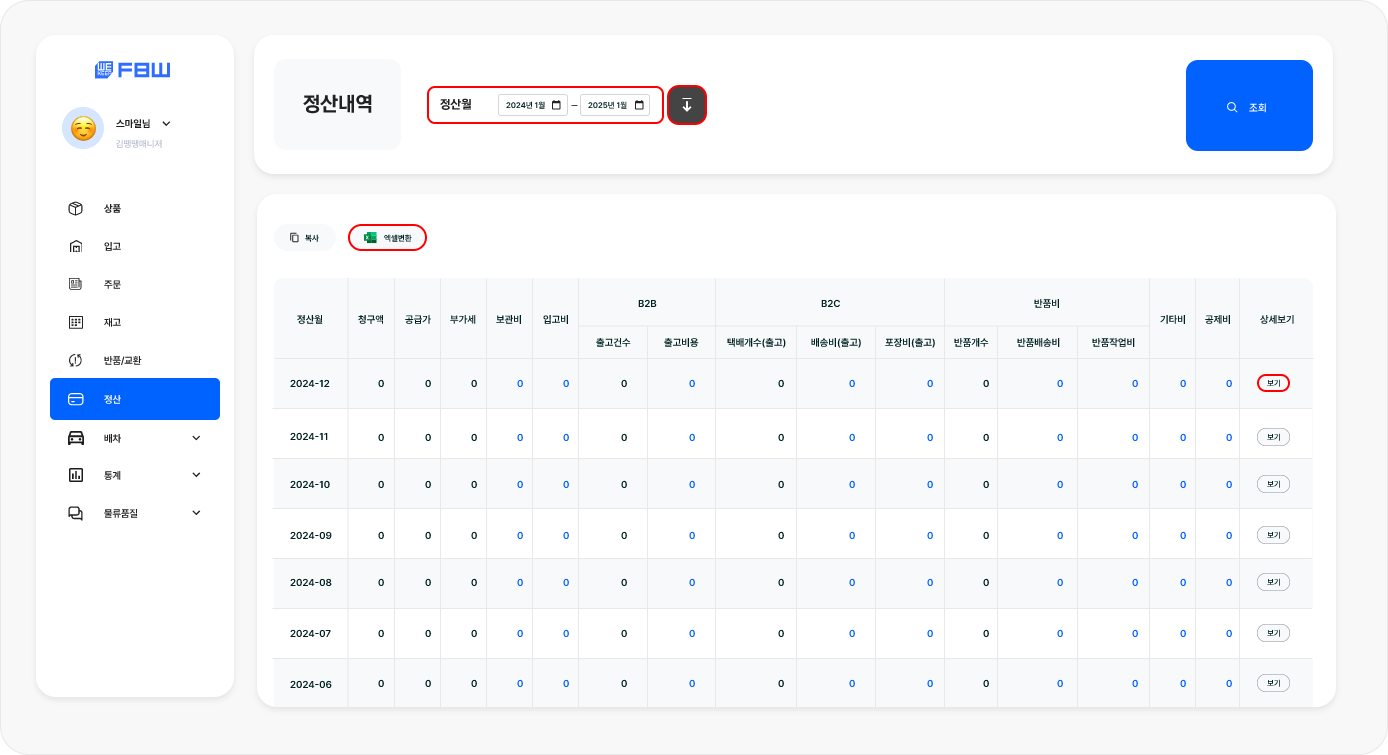Viewport: 1388px width, 755px height.
Task: Click the 청구액 column header
Action: (371, 319)
